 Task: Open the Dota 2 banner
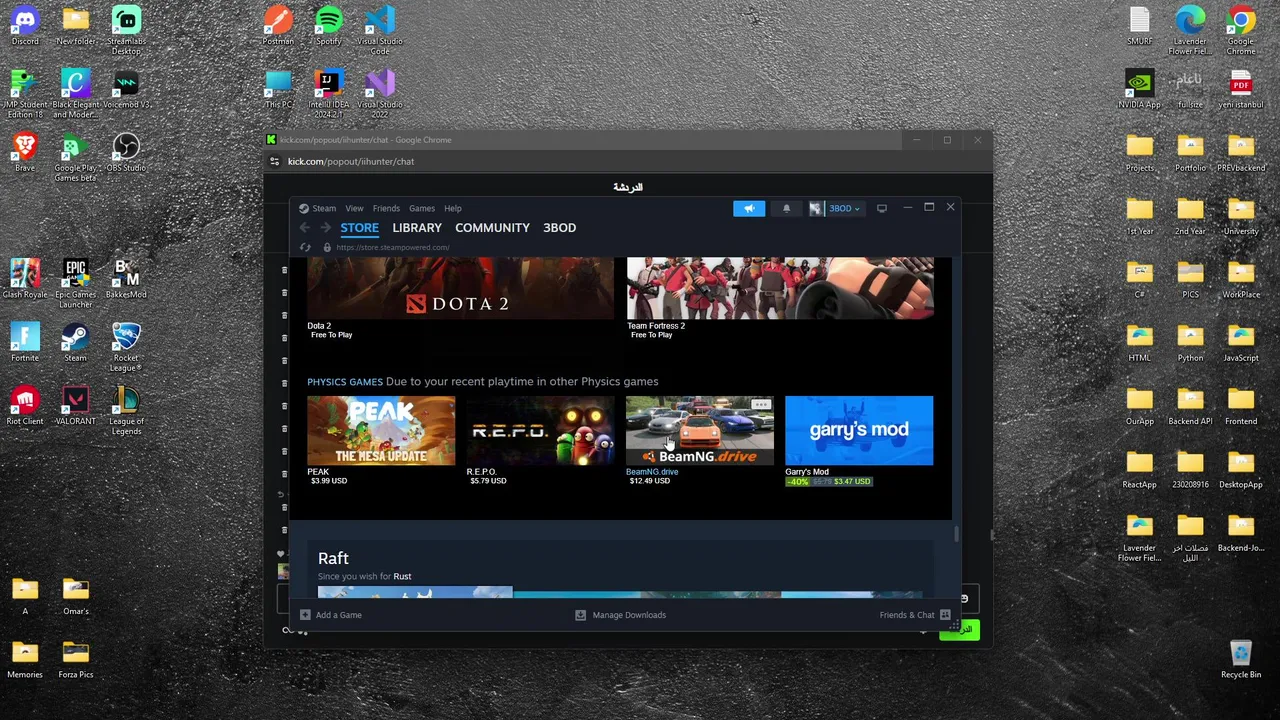coord(460,288)
